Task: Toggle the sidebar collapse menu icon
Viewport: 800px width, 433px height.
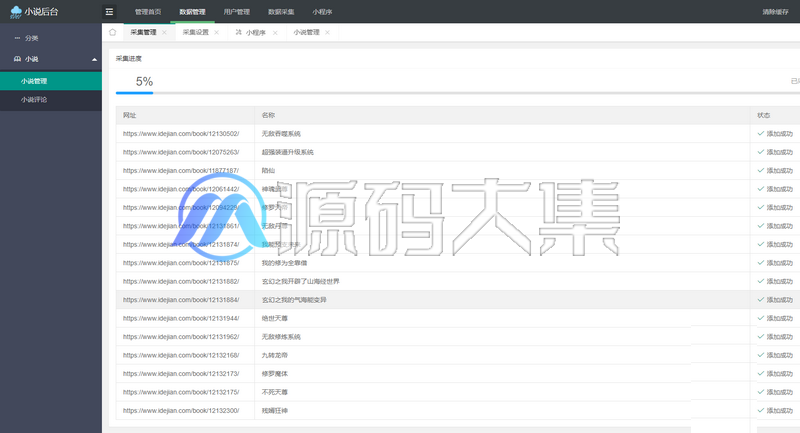Action: [x=109, y=12]
